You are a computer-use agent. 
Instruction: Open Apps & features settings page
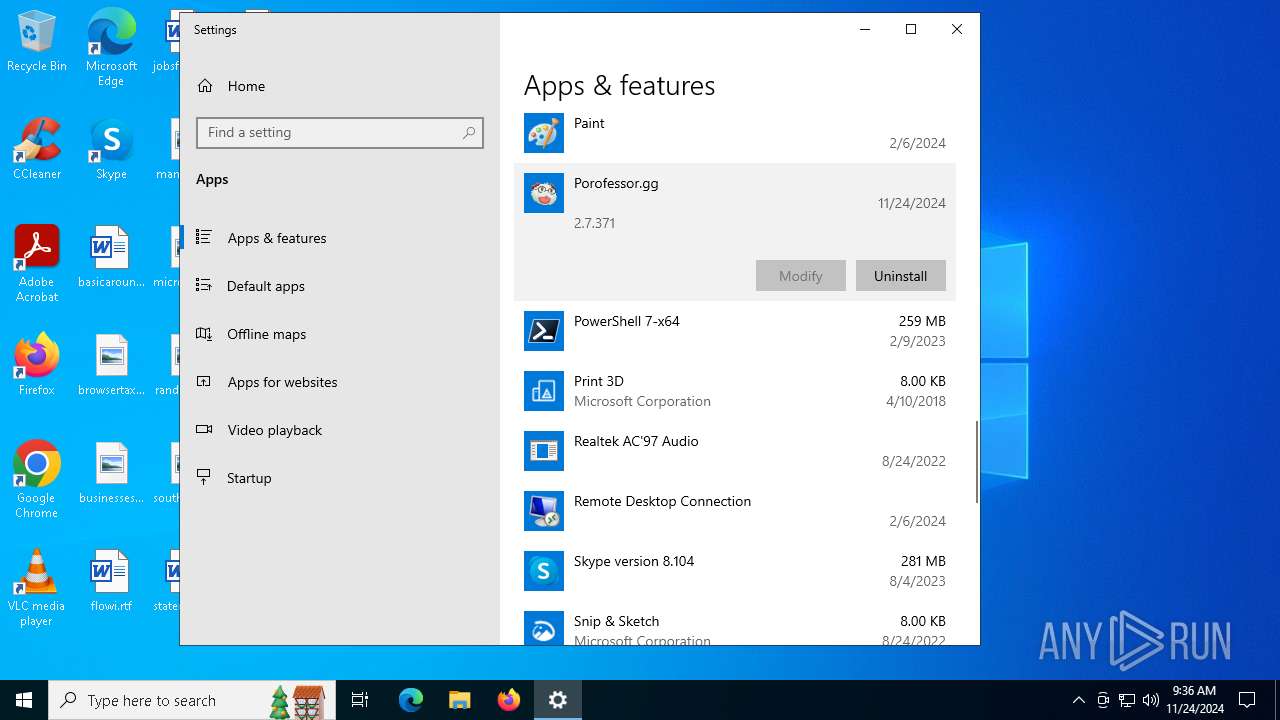pos(339,238)
